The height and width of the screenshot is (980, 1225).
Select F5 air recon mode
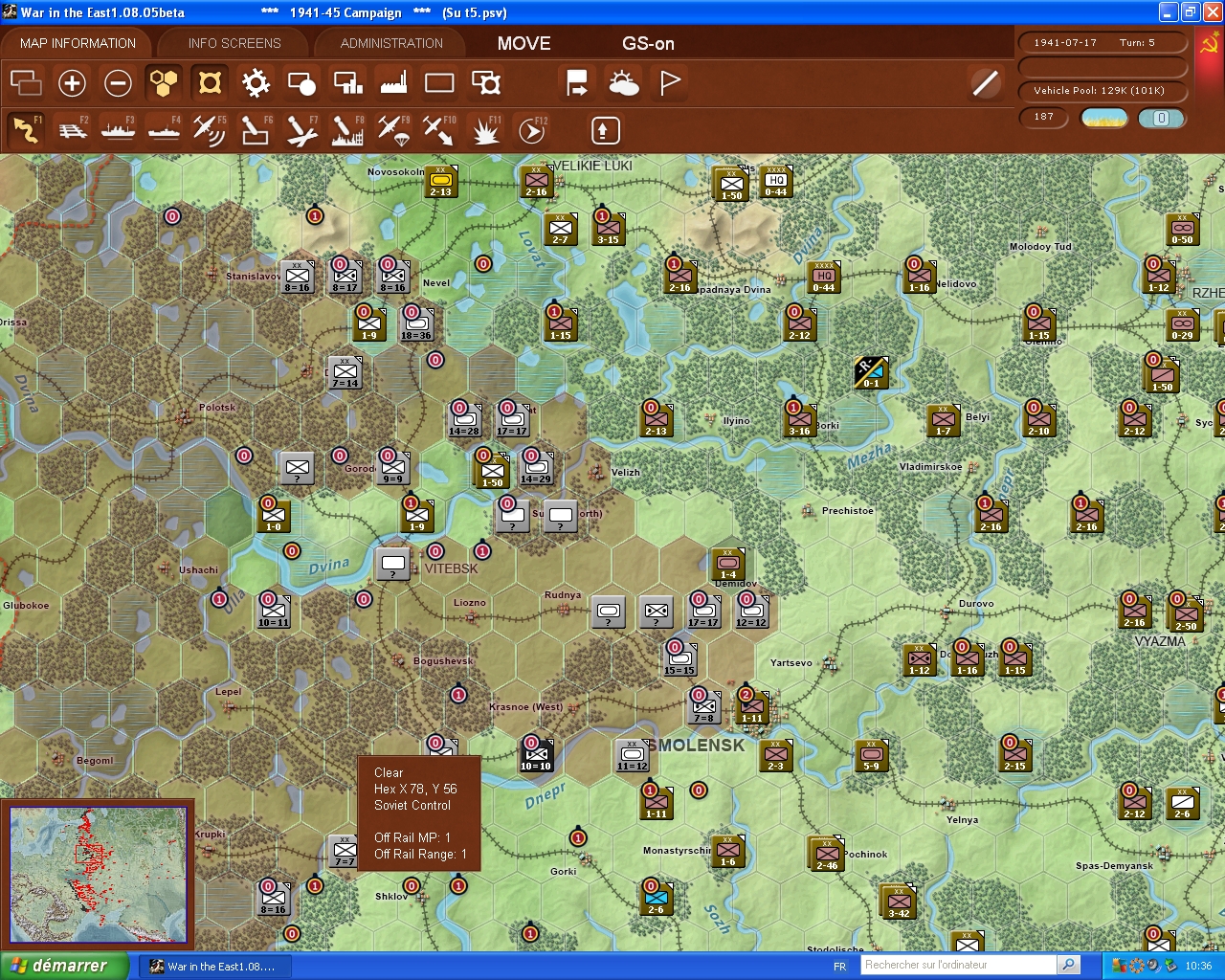210,129
